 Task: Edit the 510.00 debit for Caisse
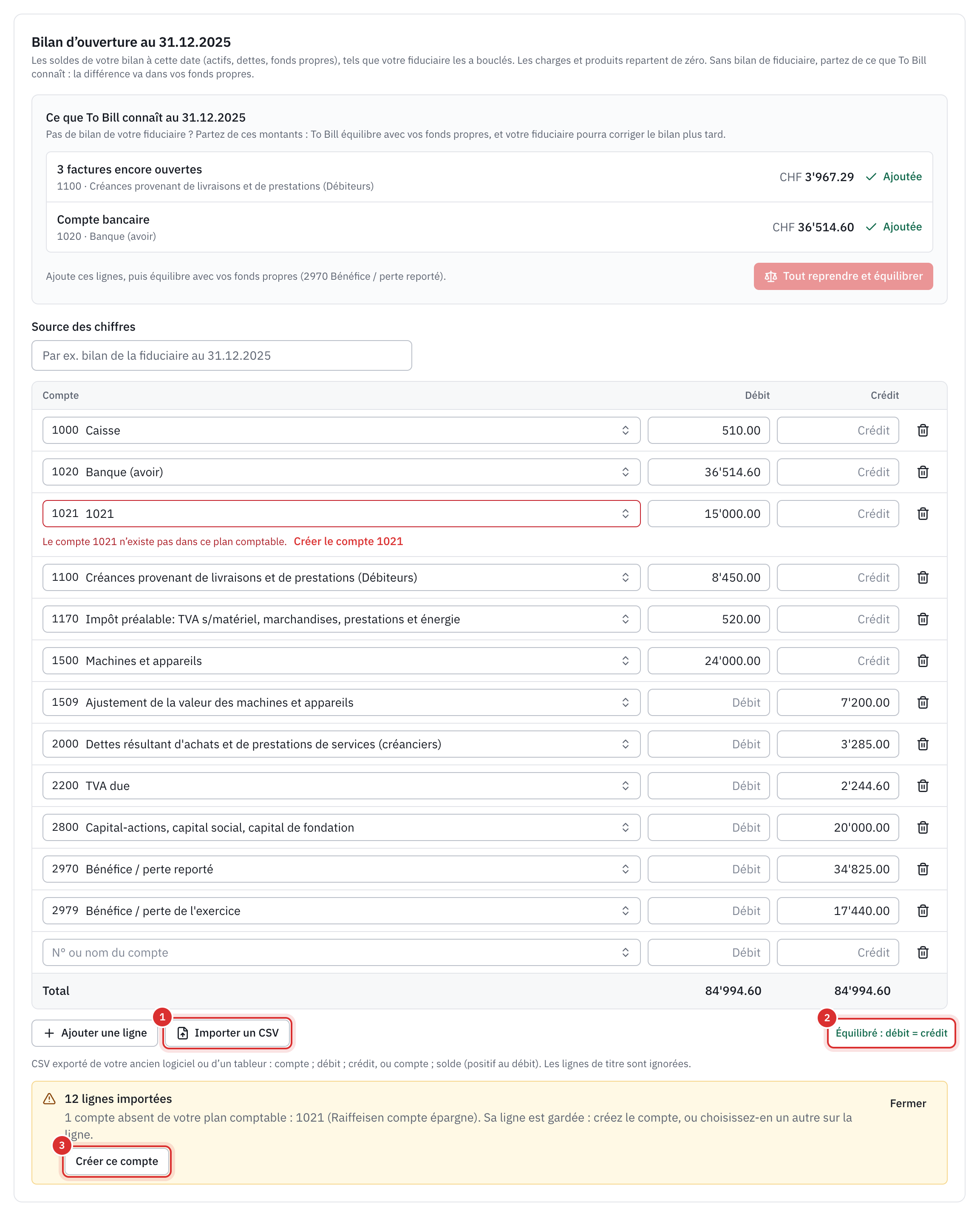(708, 430)
